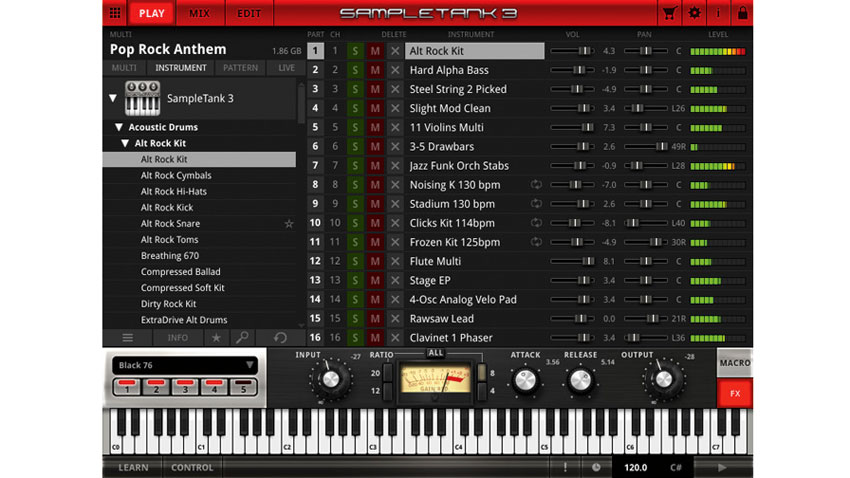Favorite Alt Rock Snare with star icon
Screen dimensions: 850x478
tap(289, 223)
